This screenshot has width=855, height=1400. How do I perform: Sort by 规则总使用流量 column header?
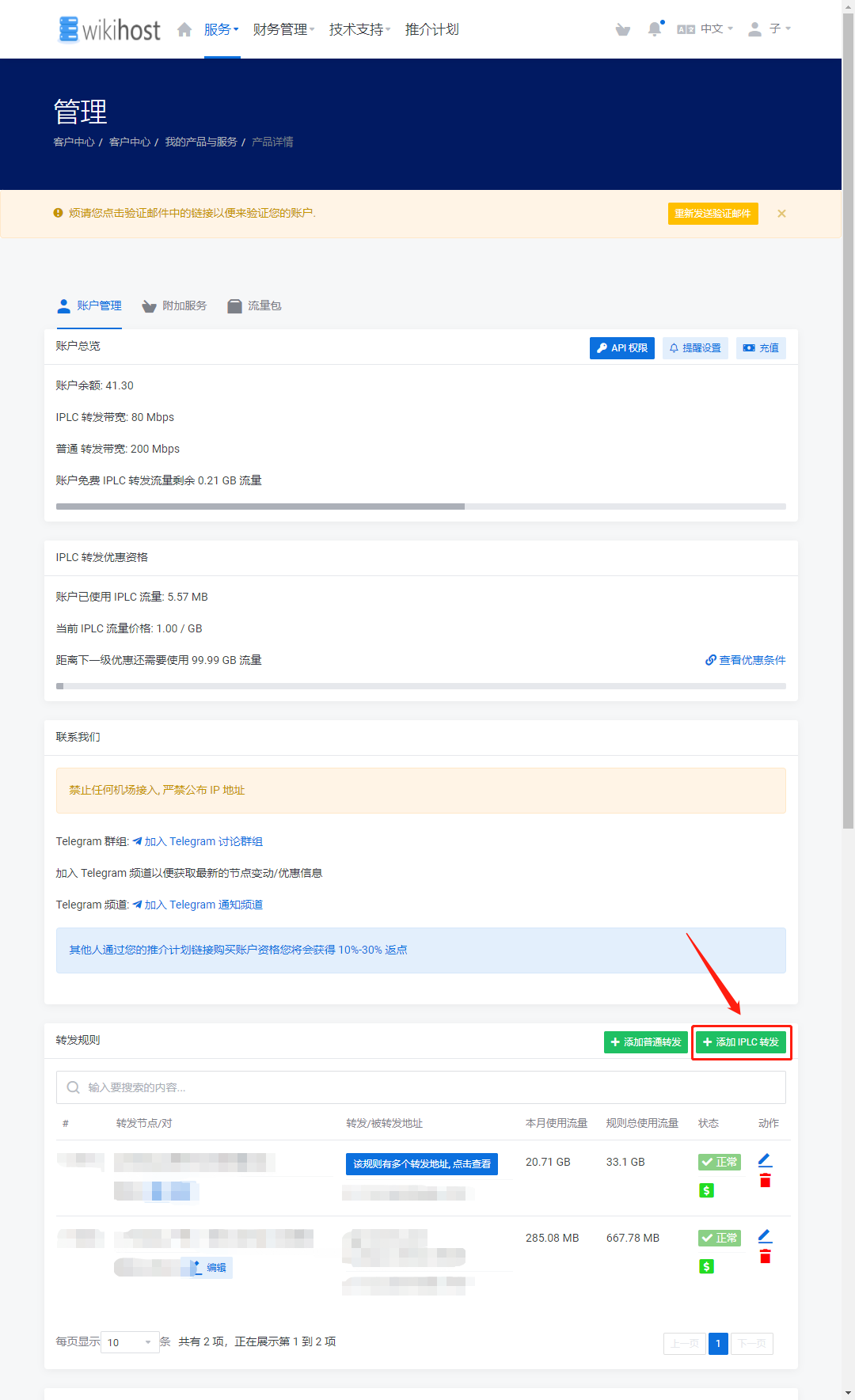642,1123
